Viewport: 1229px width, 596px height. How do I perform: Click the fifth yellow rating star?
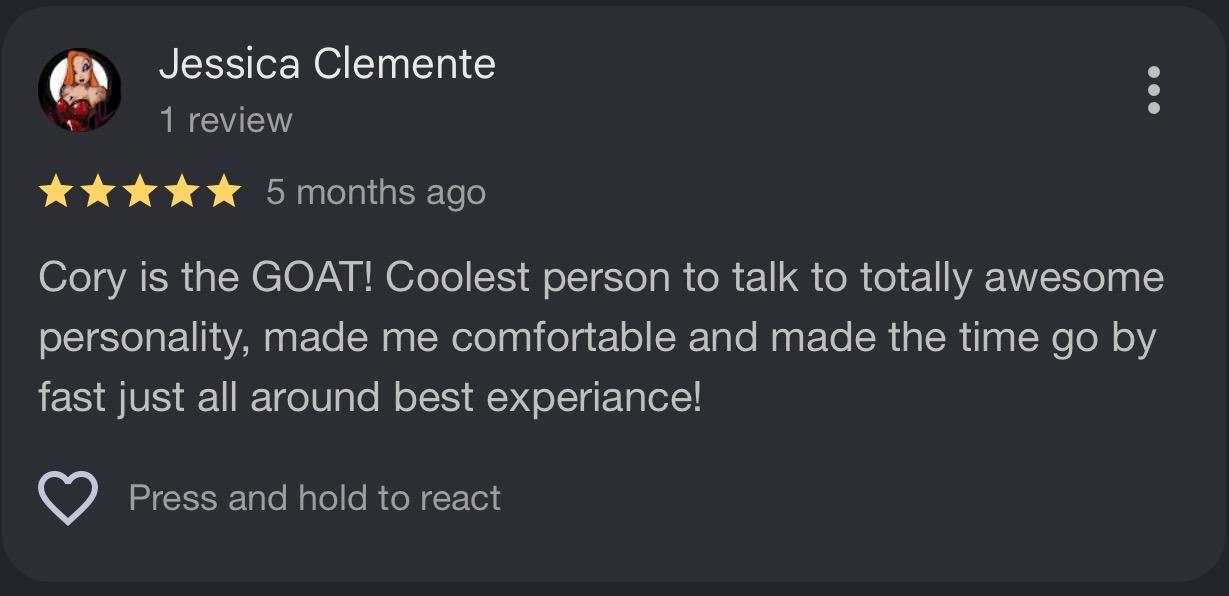pyautogui.click(x=224, y=191)
